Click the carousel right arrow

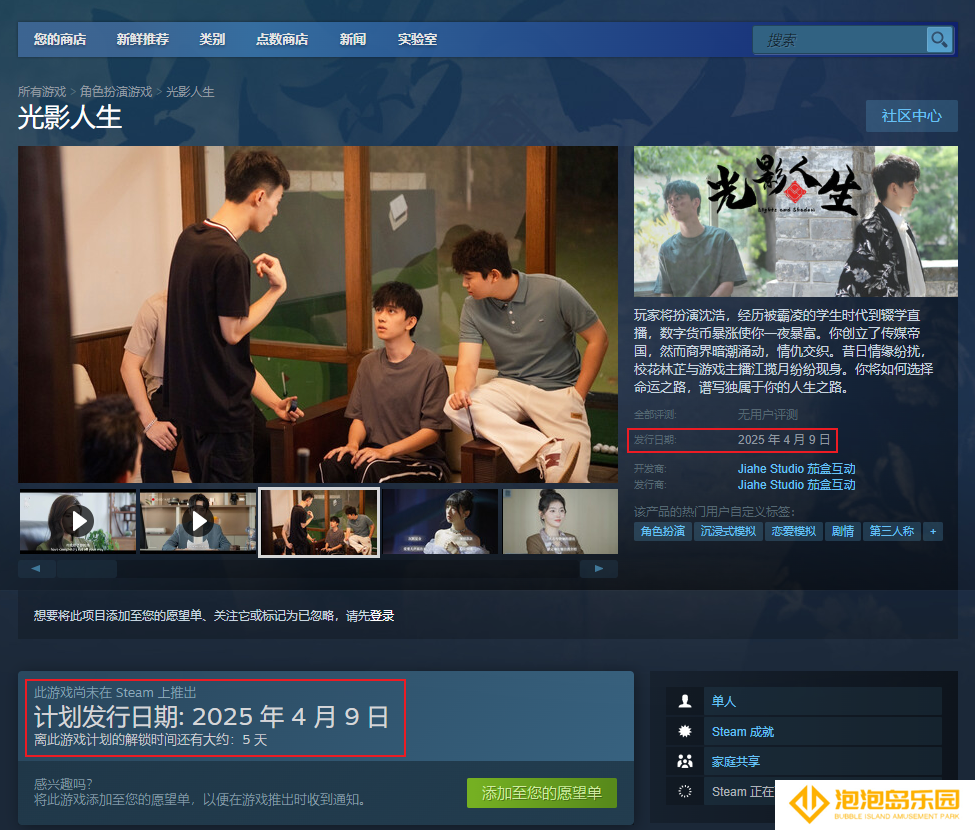(599, 568)
